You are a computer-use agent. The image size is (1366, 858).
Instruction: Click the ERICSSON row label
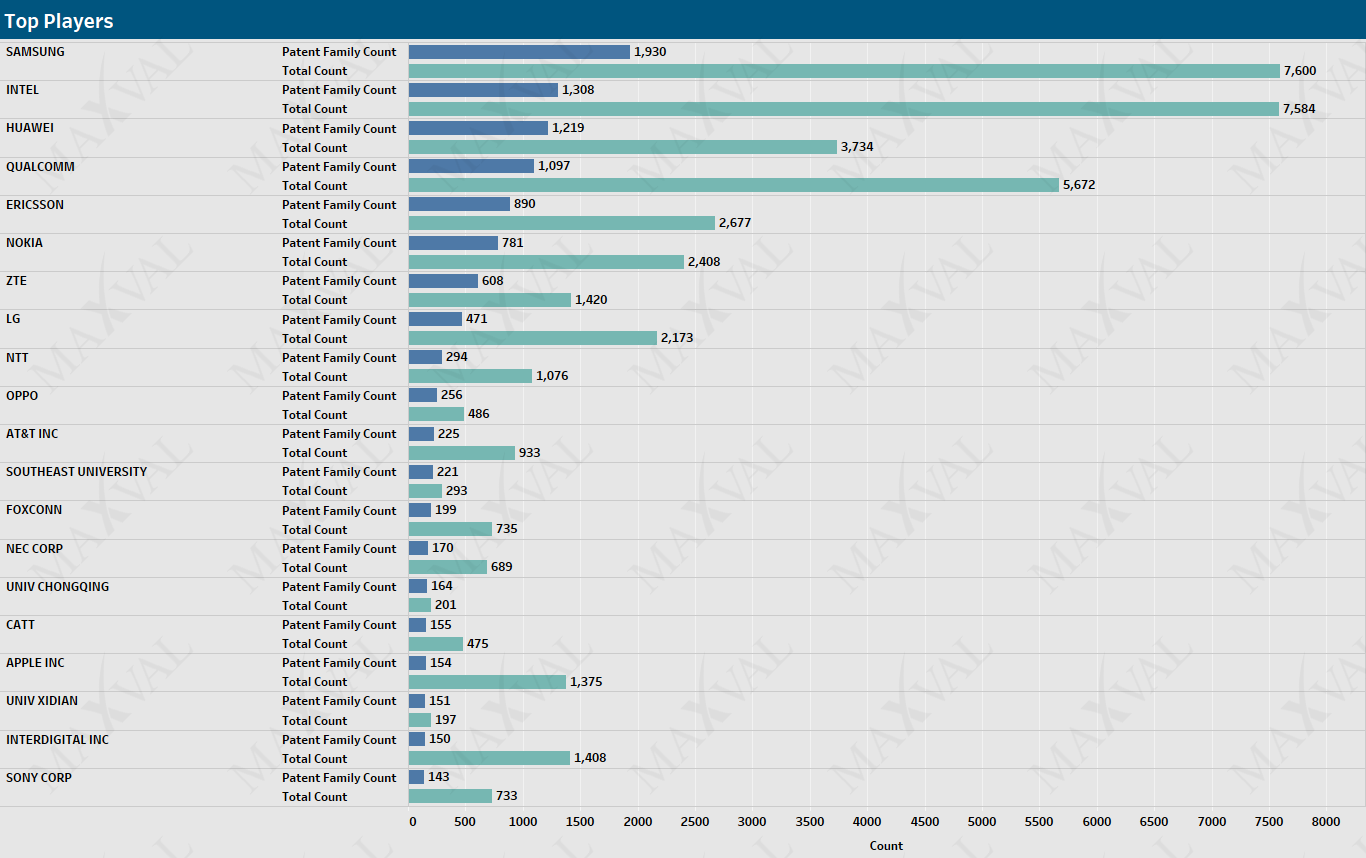(35, 204)
